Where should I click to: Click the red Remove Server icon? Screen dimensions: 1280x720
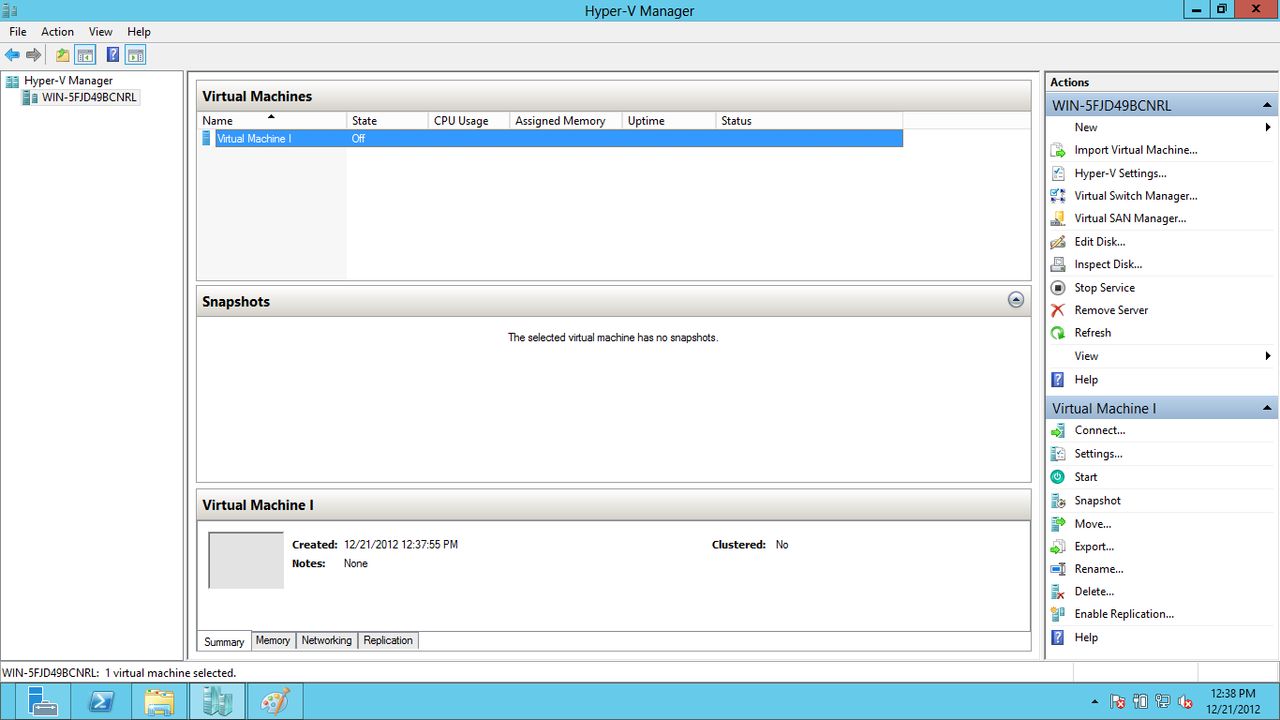click(x=1058, y=310)
